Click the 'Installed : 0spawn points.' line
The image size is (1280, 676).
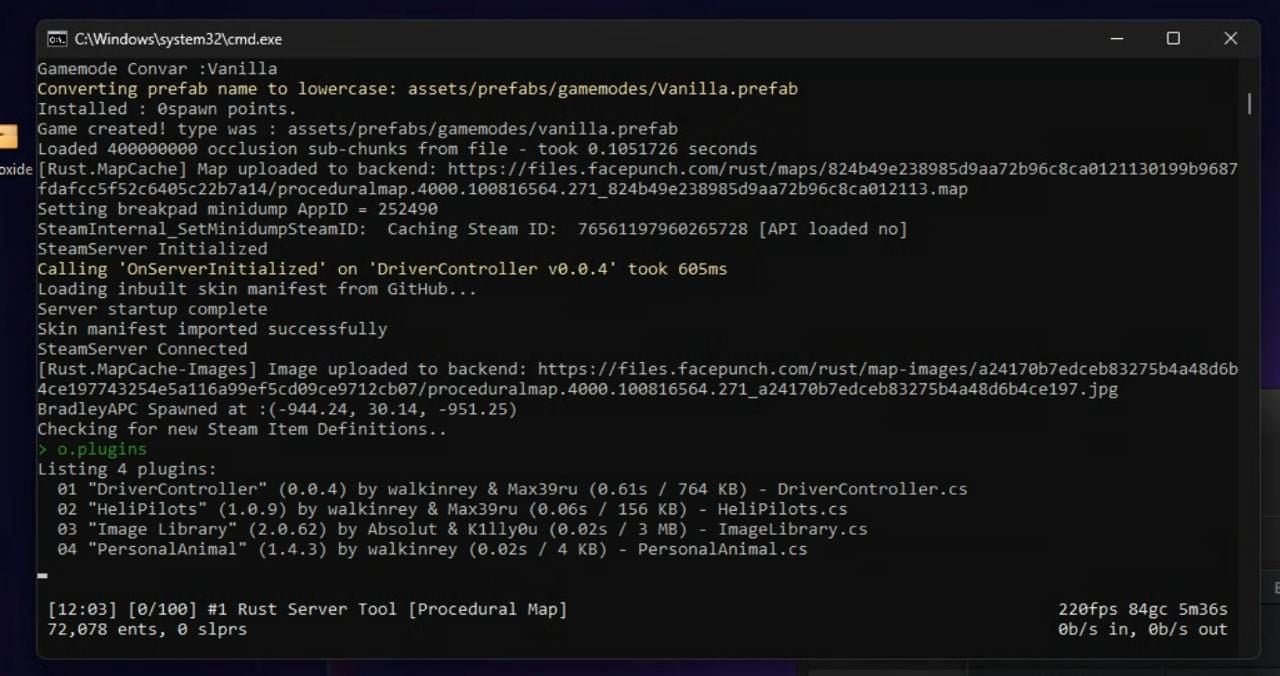(167, 109)
